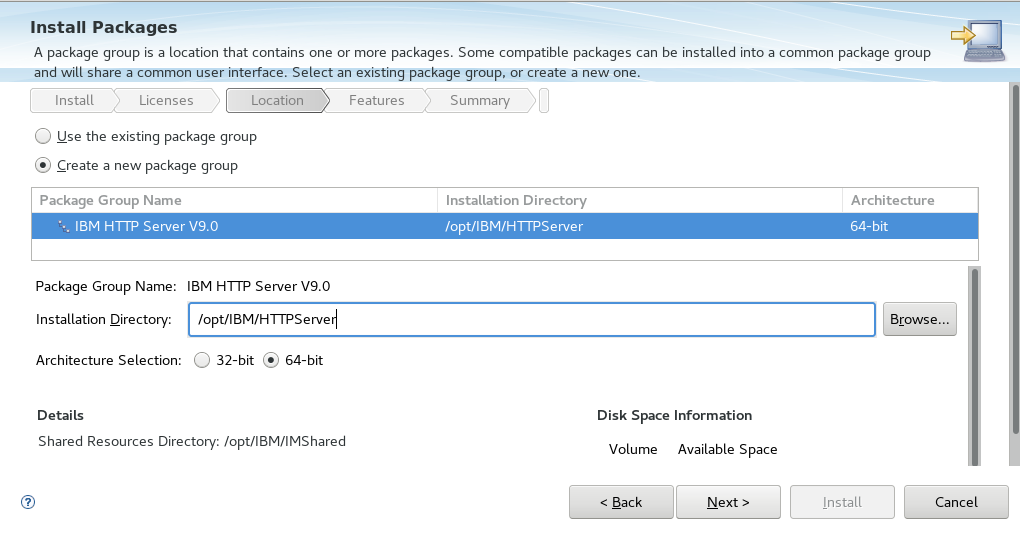Click the Disk Space Information heading
This screenshot has width=1020, height=536.
674,415
